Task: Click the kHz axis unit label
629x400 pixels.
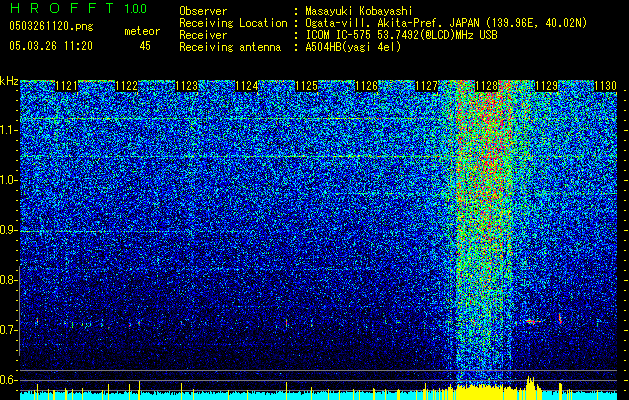Action: (9, 81)
